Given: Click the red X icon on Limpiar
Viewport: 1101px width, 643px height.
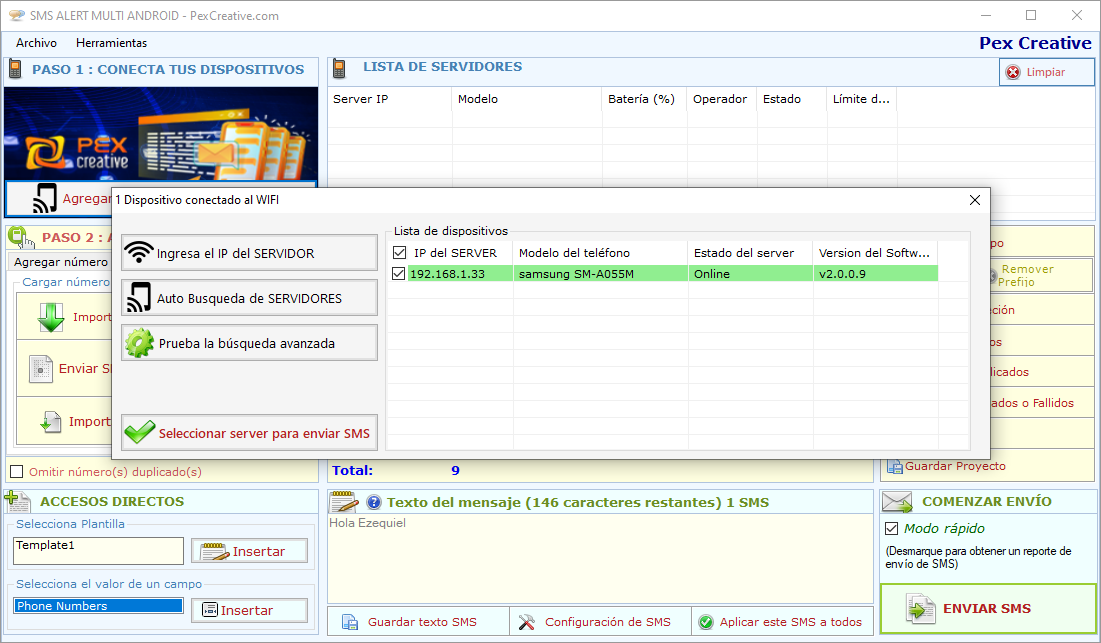Looking at the screenshot, I should (x=1013, y=72).
